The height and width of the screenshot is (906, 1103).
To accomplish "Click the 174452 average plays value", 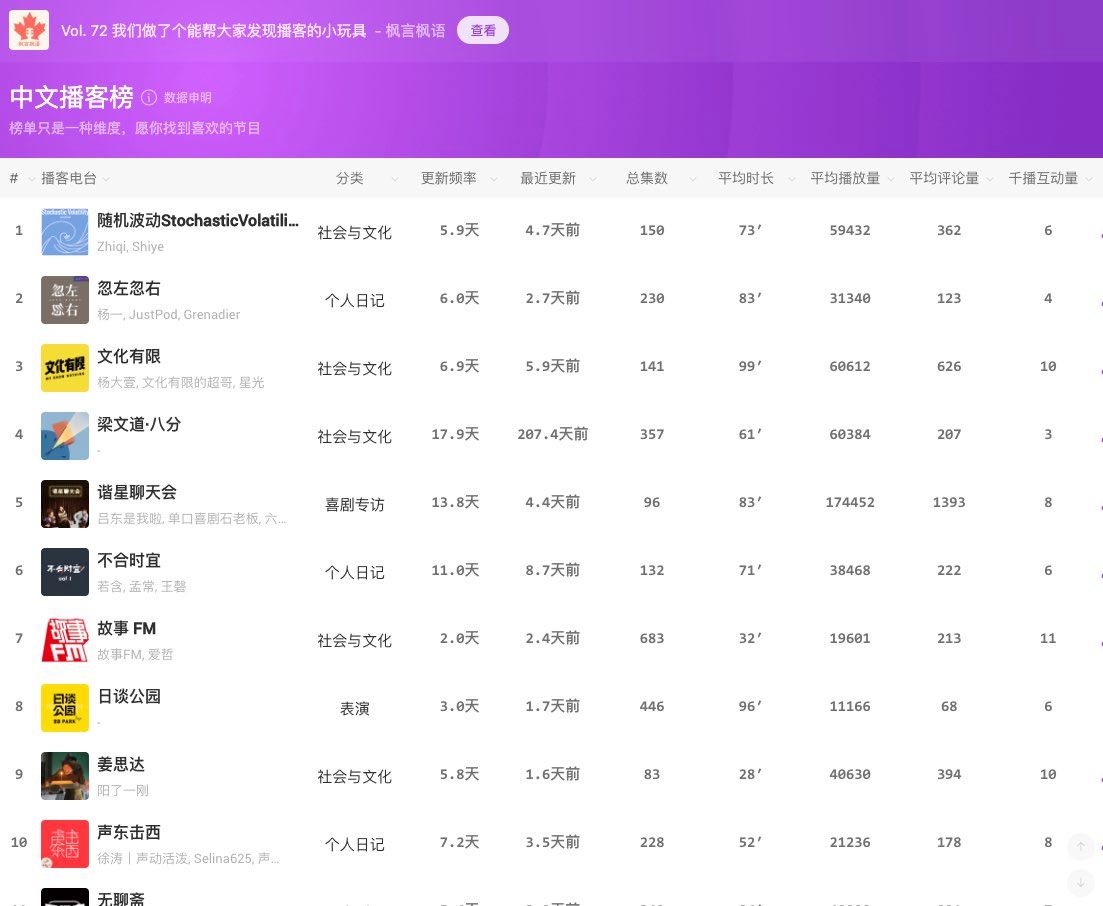I will [850, 502].
